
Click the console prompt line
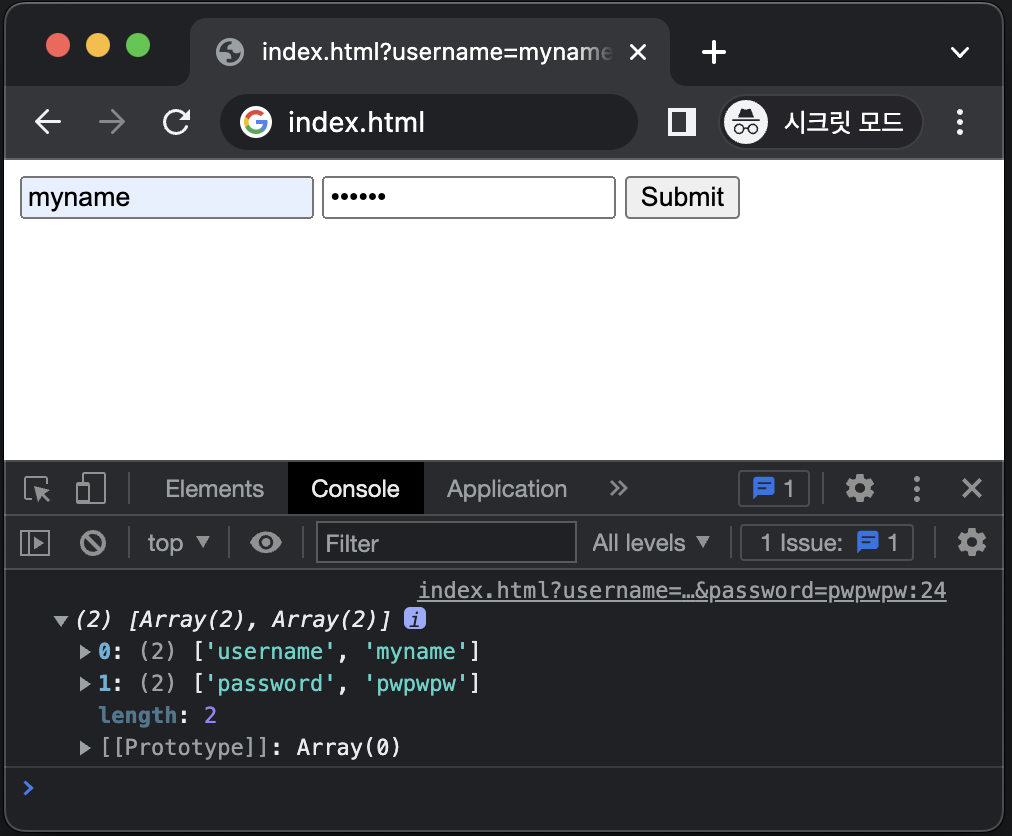[x=503, y=788]
